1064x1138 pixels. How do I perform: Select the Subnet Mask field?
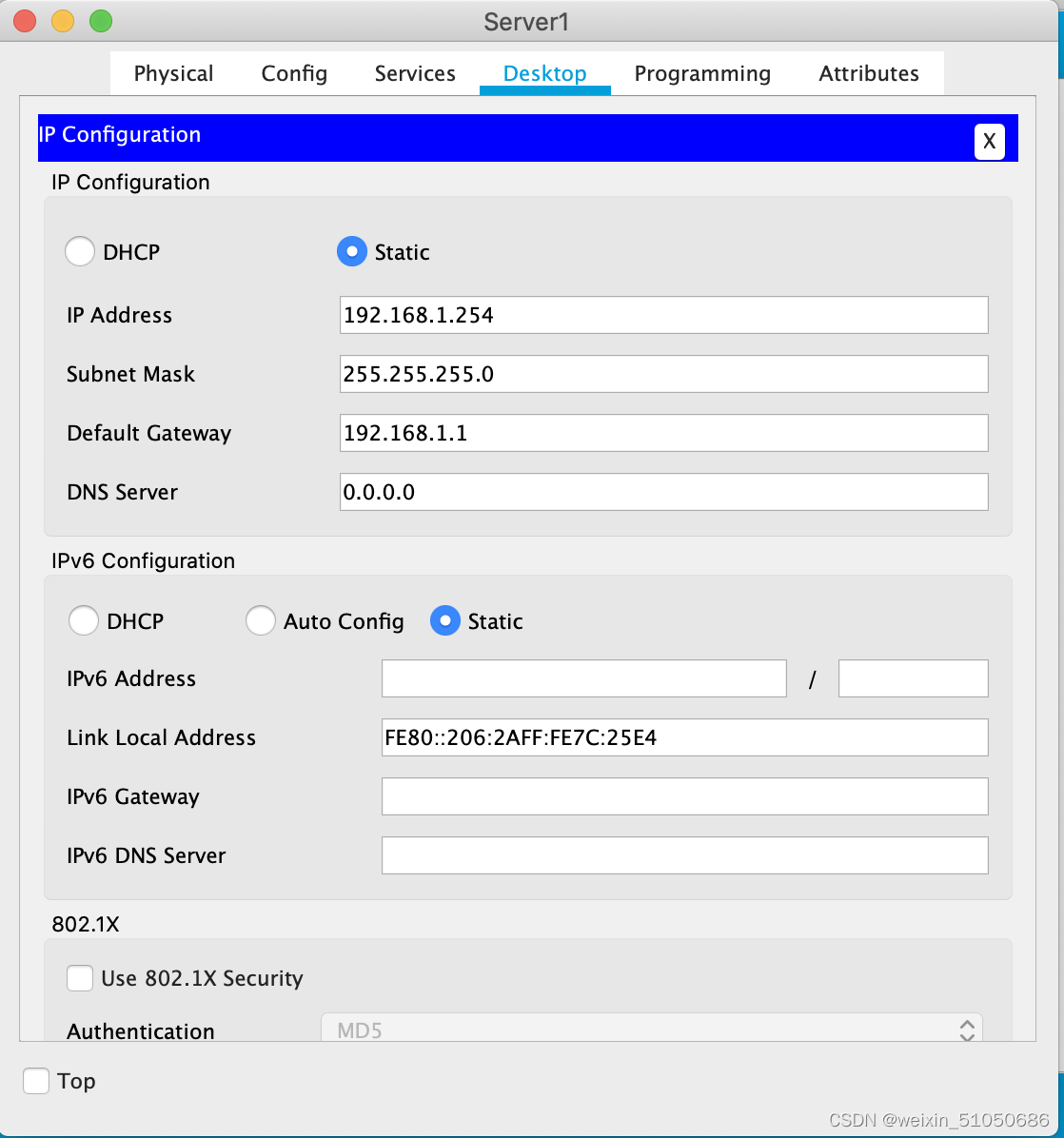click(x=663, y=374)
